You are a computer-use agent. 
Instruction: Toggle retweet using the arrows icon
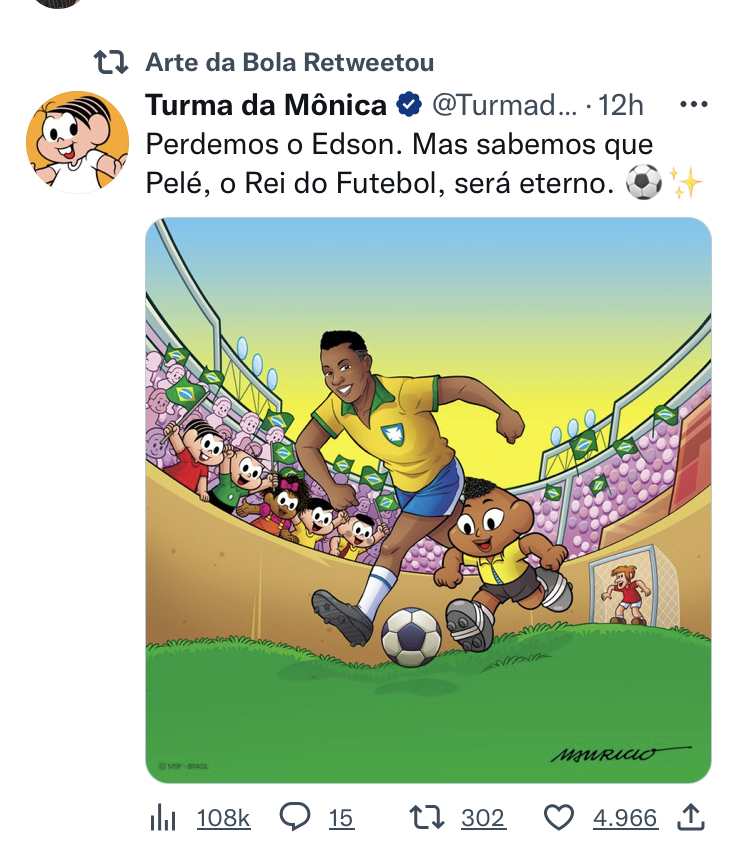point(427,819)
